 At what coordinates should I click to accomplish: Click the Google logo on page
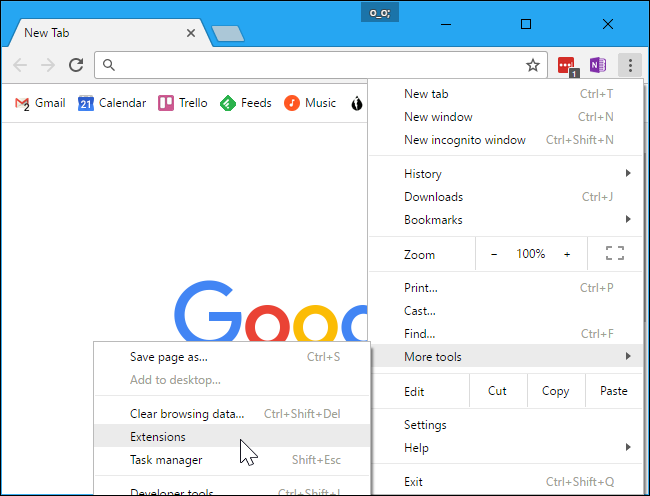coord(270,312)
